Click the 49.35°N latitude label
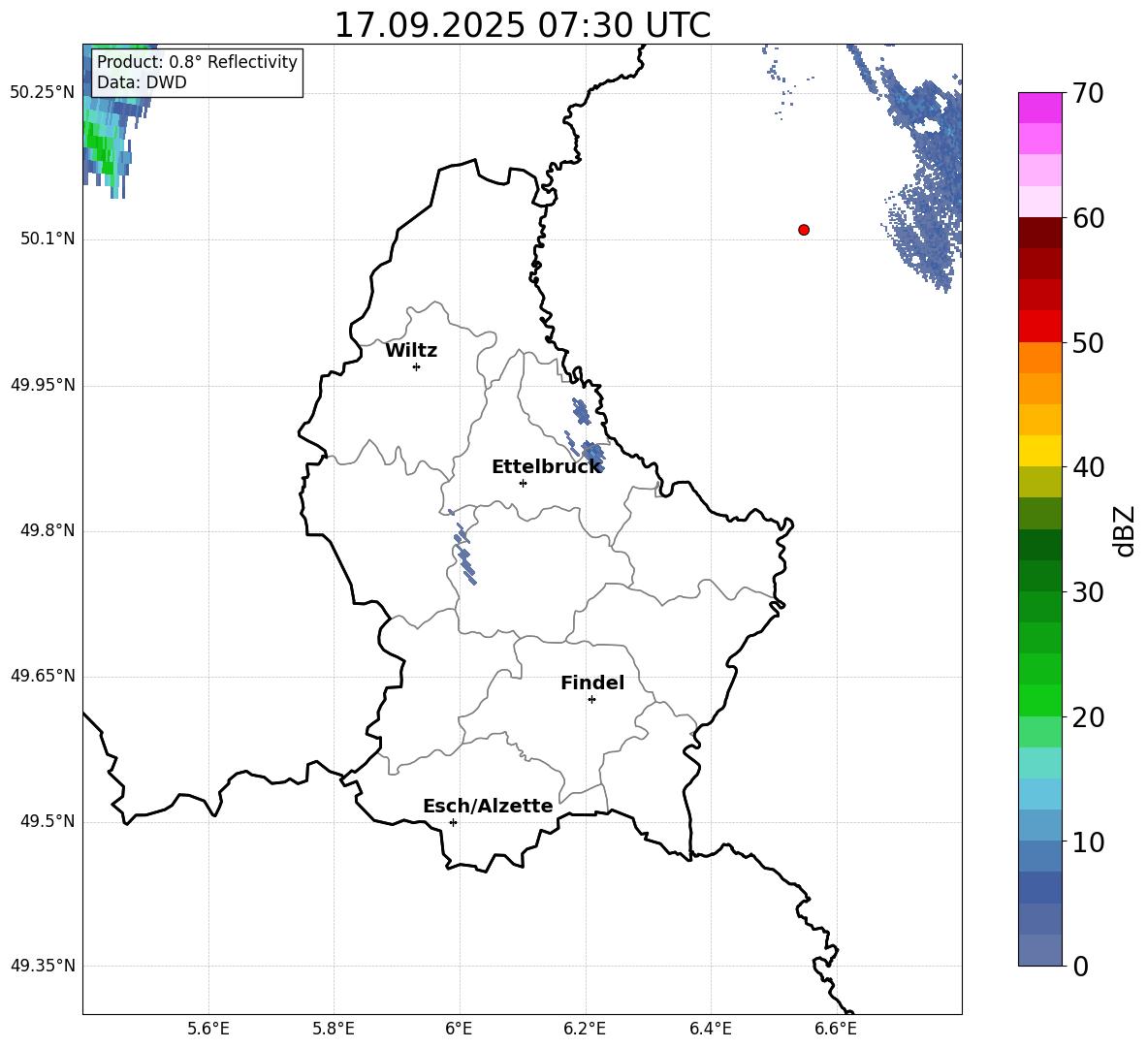Image resolution: width=1148 pixels, height=1048 pixels. click(x=43, y=966)
